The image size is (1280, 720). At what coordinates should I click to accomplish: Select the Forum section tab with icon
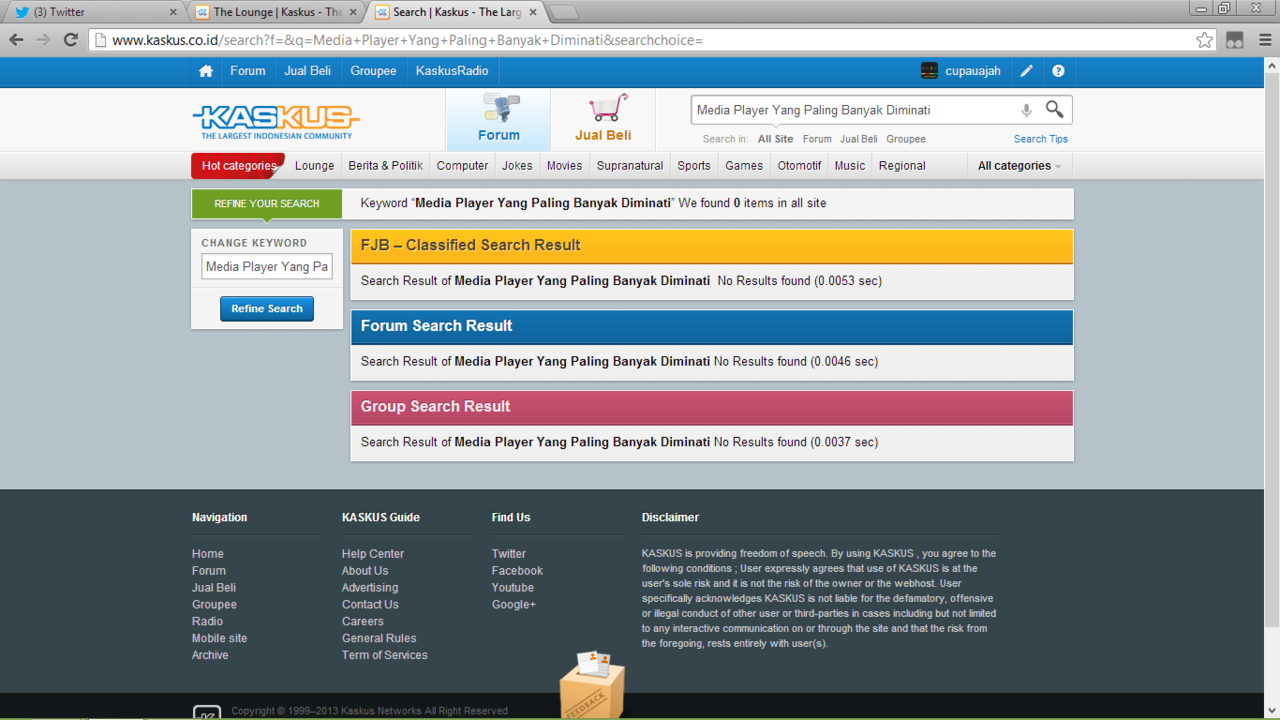pyautogui.click(x=498, y=119)
